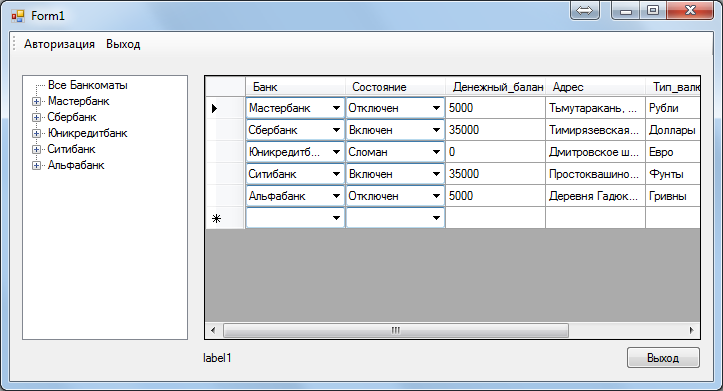Close the Form1 window

coord(690,11)
